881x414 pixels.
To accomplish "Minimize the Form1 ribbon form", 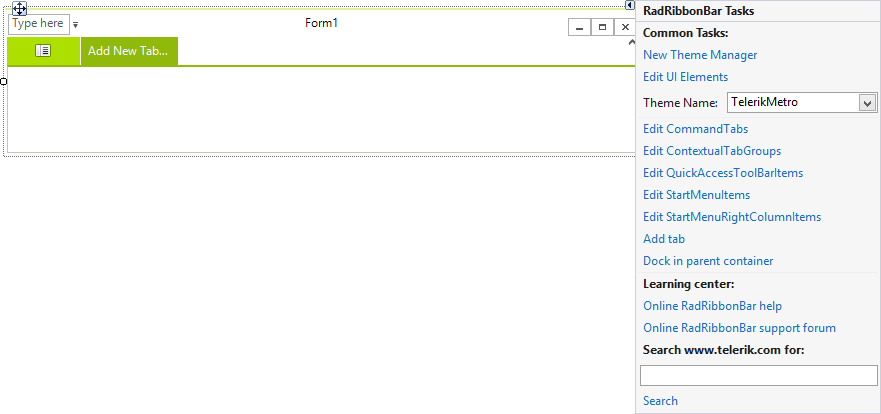I will tap(579, 27).
